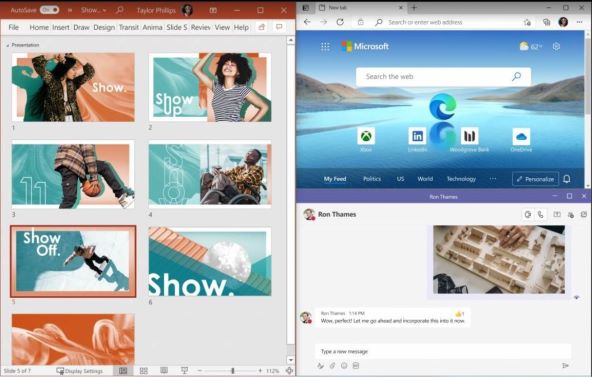
Task: Click the Type a new message box
Action: [442, 351]
